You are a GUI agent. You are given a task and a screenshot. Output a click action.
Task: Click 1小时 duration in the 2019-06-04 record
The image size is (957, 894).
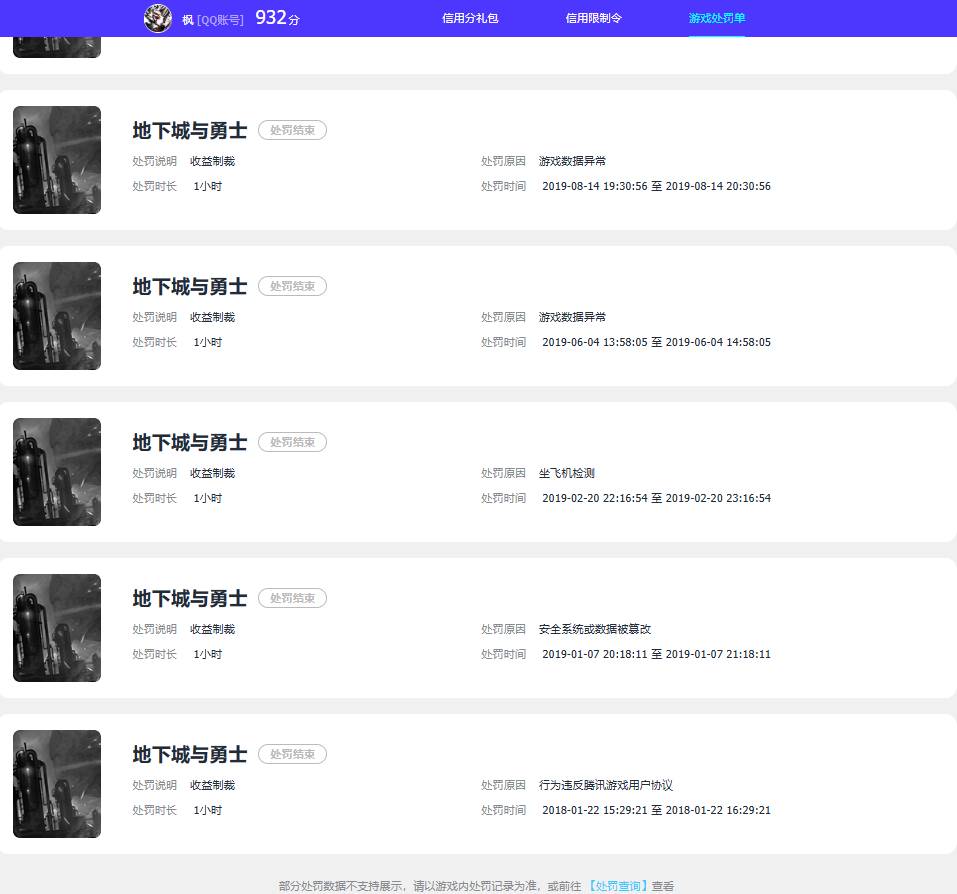pyautogui.click(x=208, y=342)
